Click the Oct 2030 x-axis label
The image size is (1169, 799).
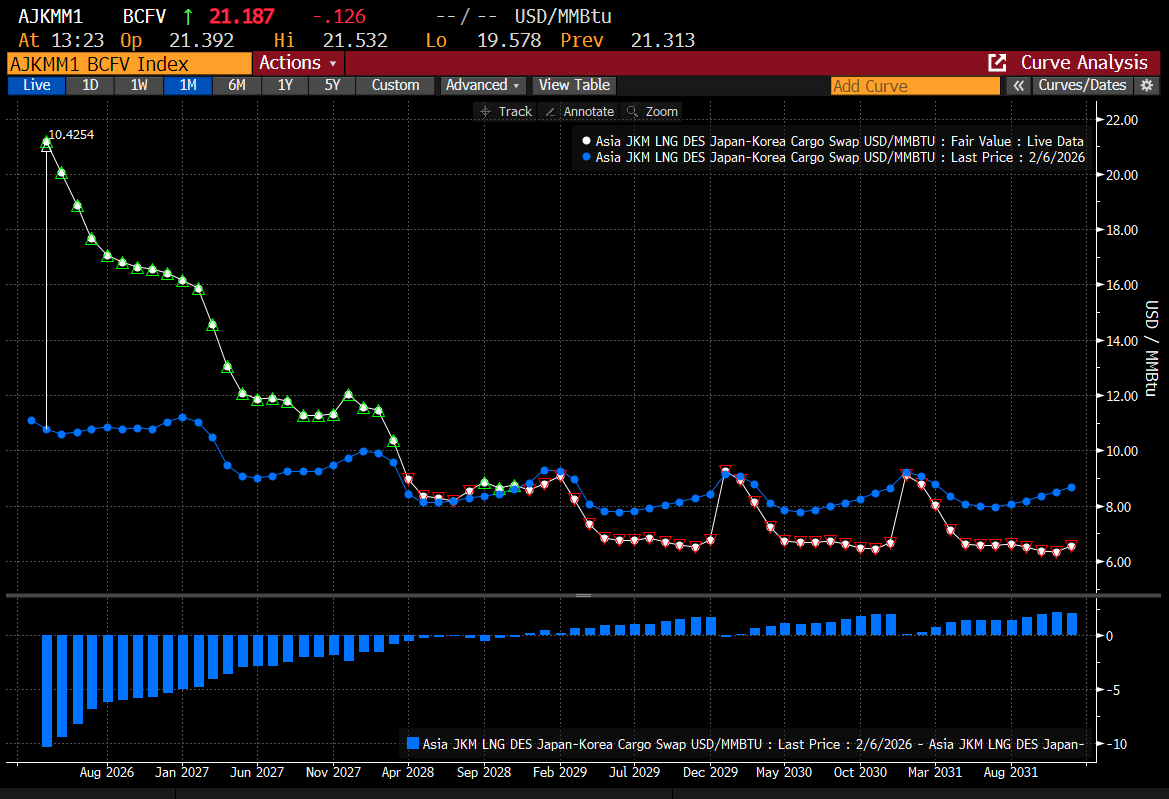pos(860,772)
